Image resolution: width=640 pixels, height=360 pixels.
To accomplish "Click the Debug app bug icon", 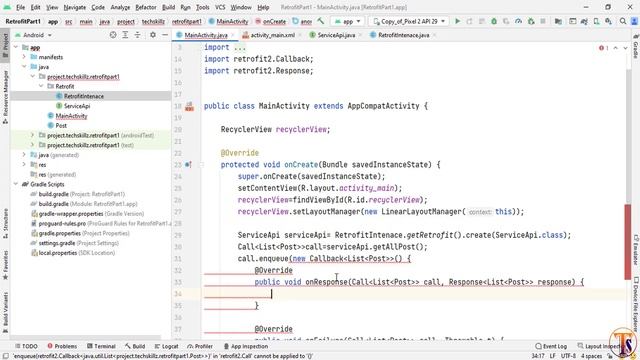I will (494, 21).
